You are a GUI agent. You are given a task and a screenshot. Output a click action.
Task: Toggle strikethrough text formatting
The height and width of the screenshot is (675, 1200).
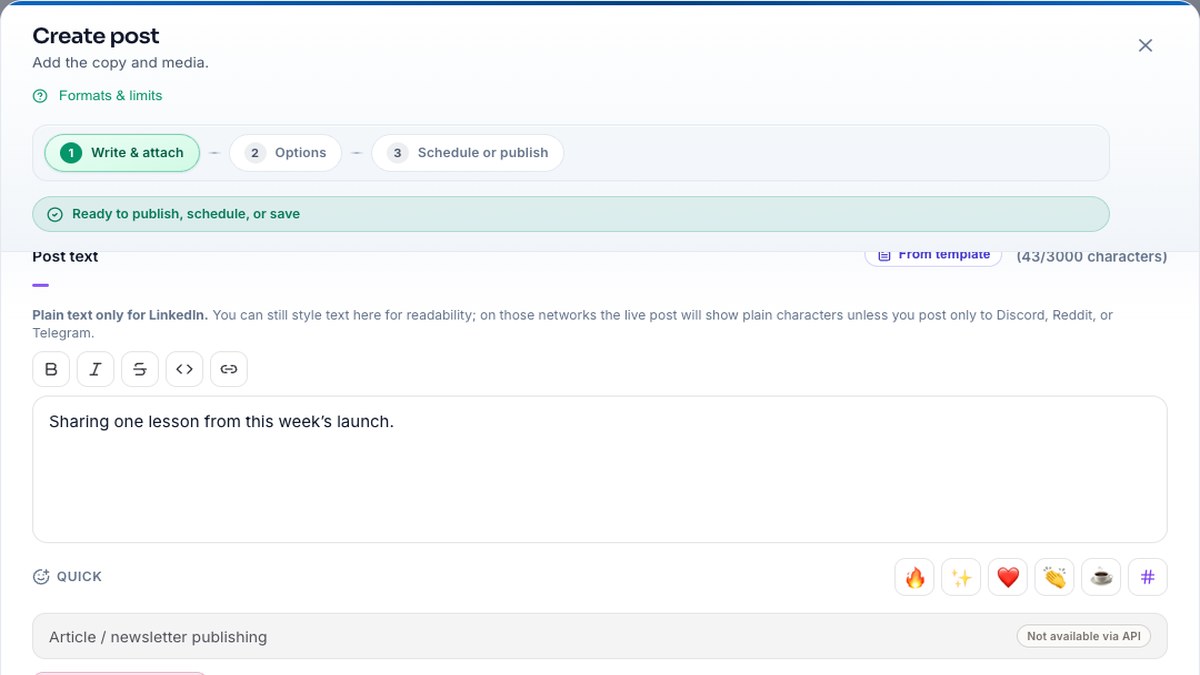pyautogui.click(x=140, y=369)
